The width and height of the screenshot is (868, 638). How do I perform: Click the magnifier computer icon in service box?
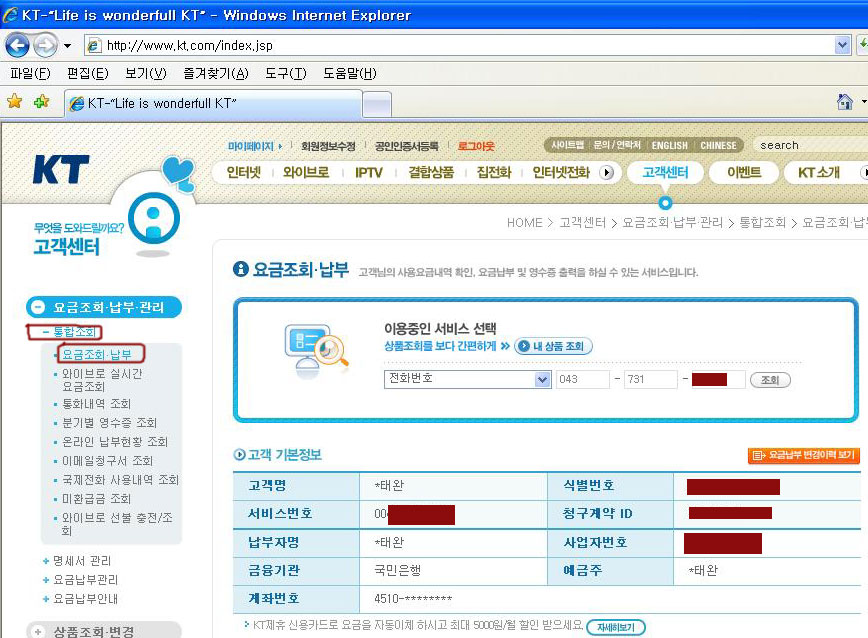[315, 348]
